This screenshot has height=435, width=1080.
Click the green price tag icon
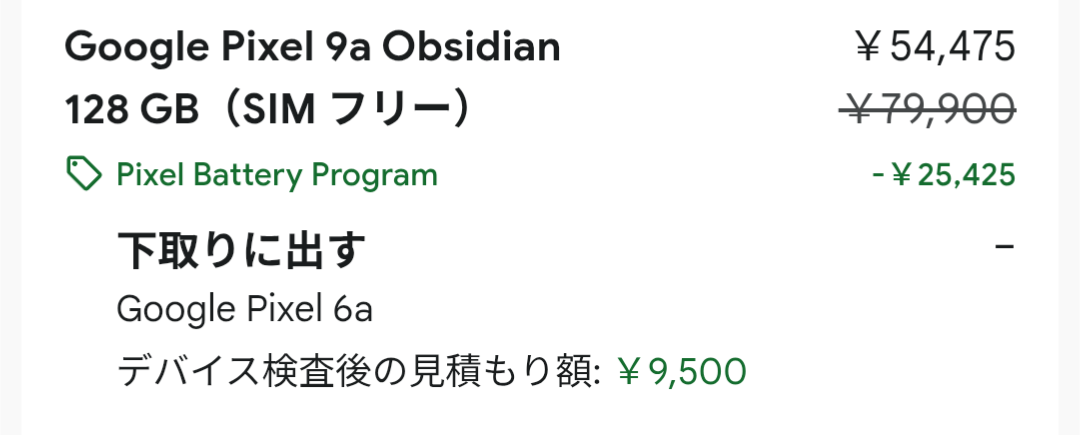coord(84,175)
